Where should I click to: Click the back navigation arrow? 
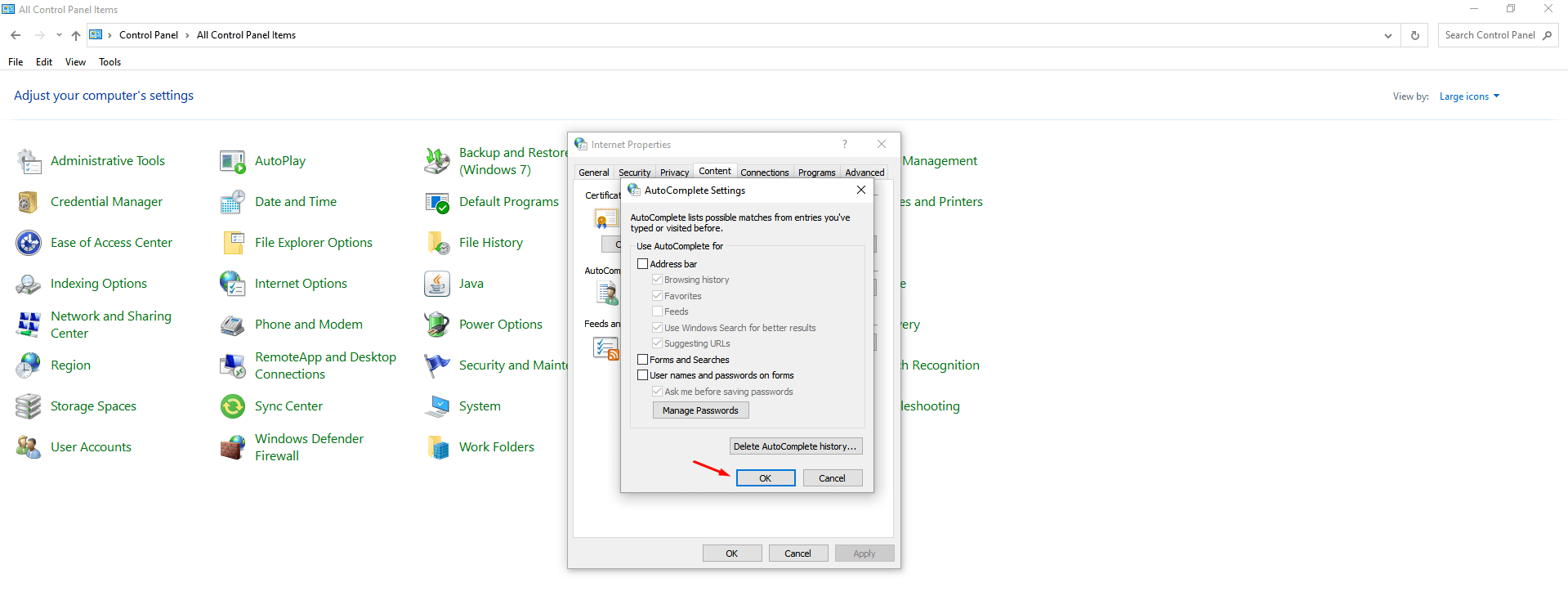pyautogui.click(x=16, y=35)
